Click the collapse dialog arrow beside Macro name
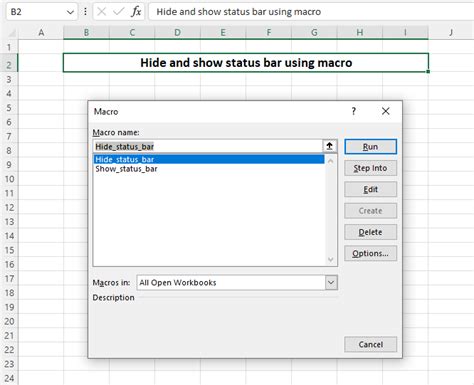 click(330, 146)
